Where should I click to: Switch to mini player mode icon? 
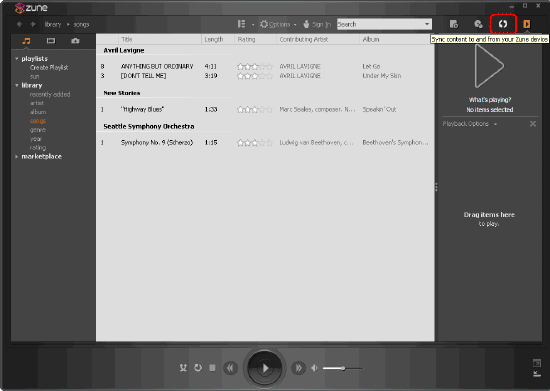pos(537,374)
